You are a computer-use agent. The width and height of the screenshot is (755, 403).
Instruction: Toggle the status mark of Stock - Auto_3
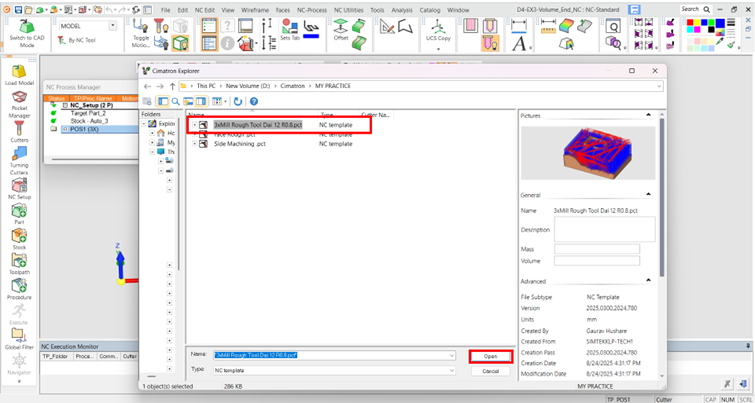(x=54, y=121)
